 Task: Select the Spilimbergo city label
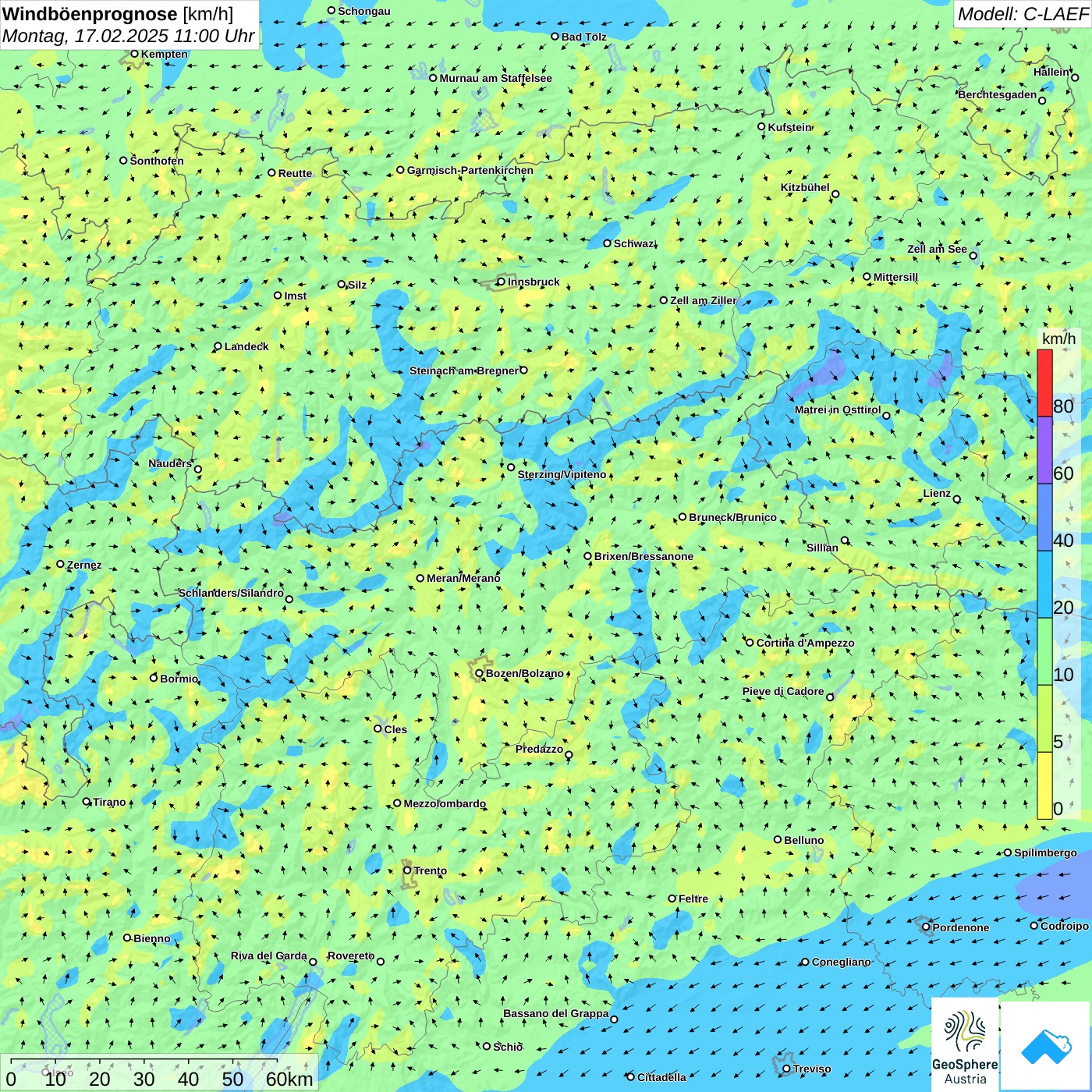click(x=1045, y=853)
